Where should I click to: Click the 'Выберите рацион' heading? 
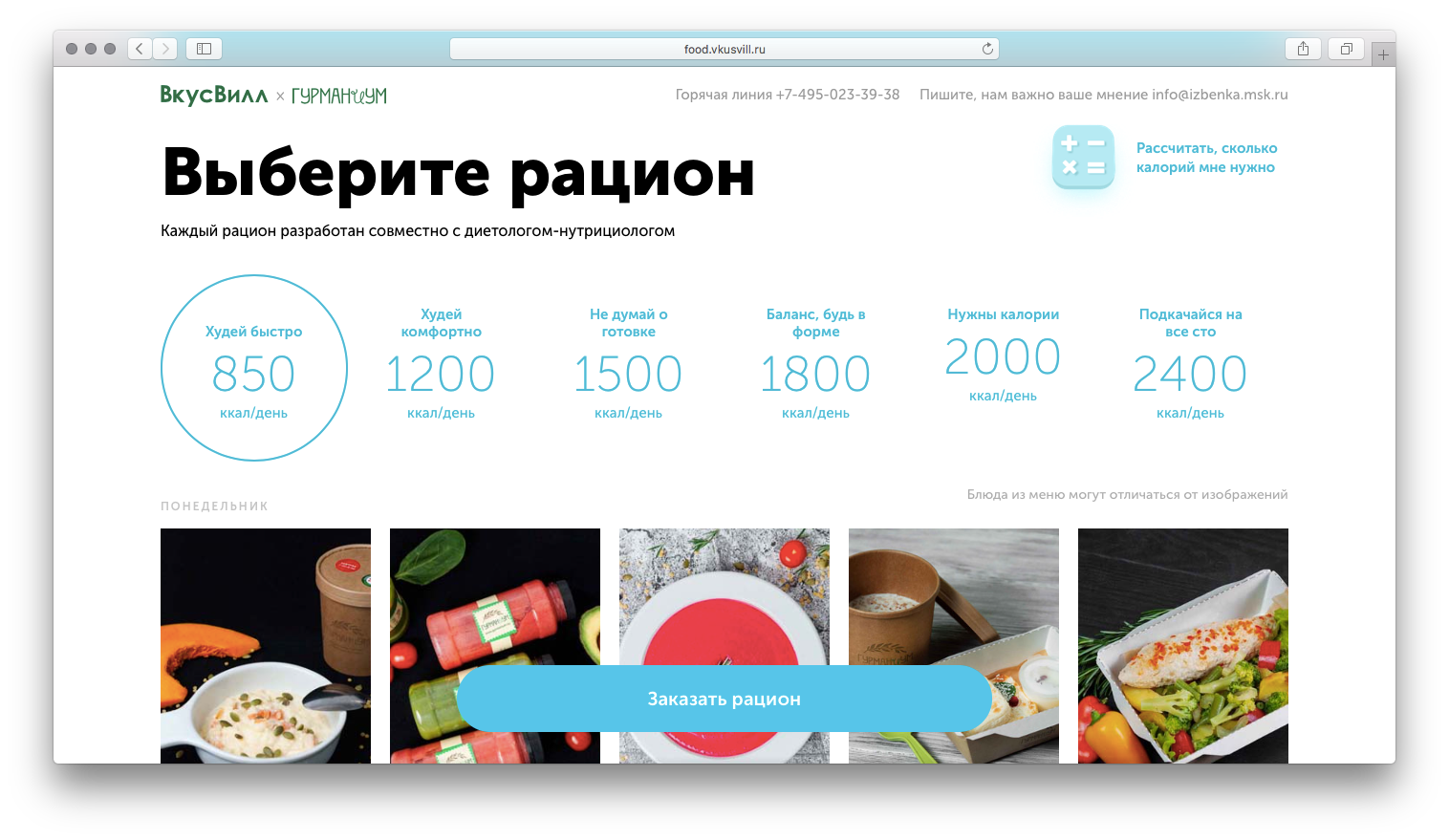(x=459, y=174)
